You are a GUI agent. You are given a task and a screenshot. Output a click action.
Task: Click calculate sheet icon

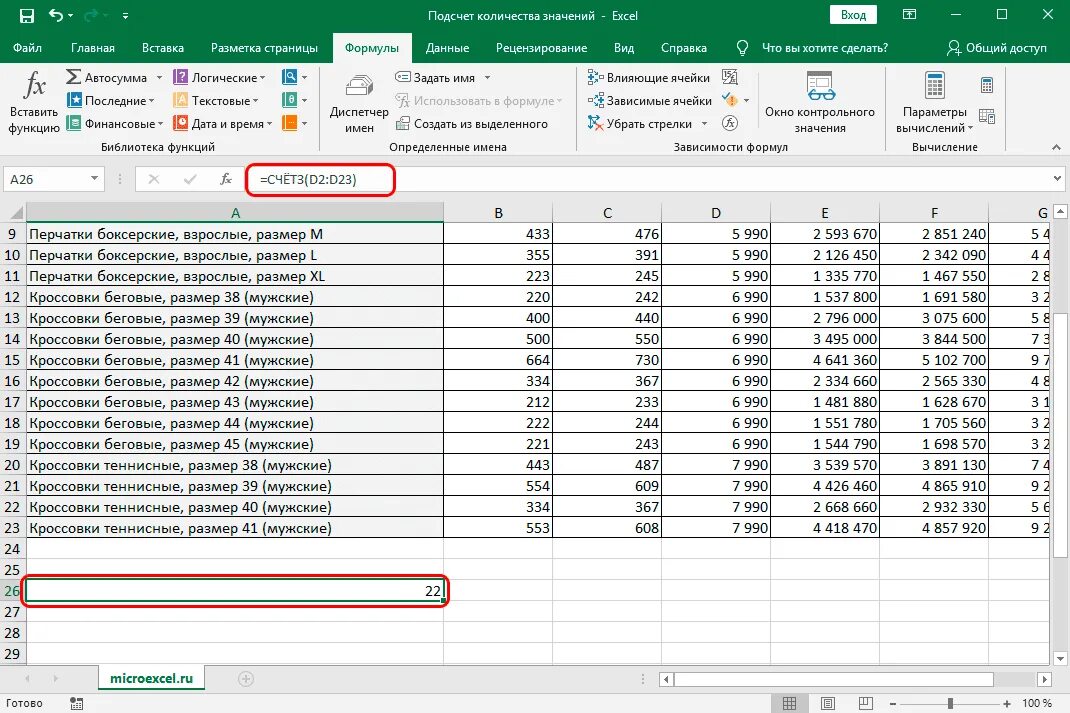coord(987,117)
